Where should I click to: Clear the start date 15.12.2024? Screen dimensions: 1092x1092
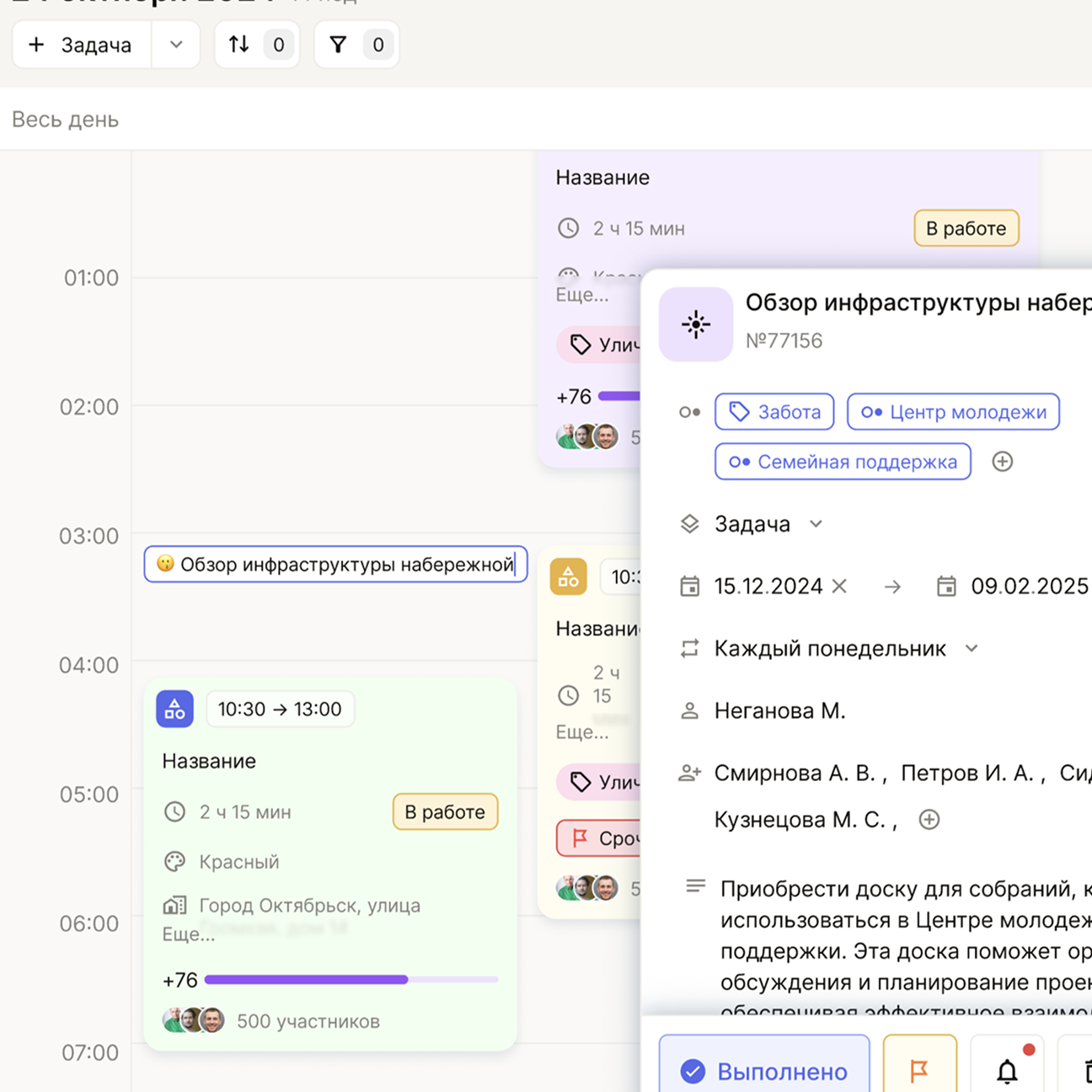pos(839,586)
